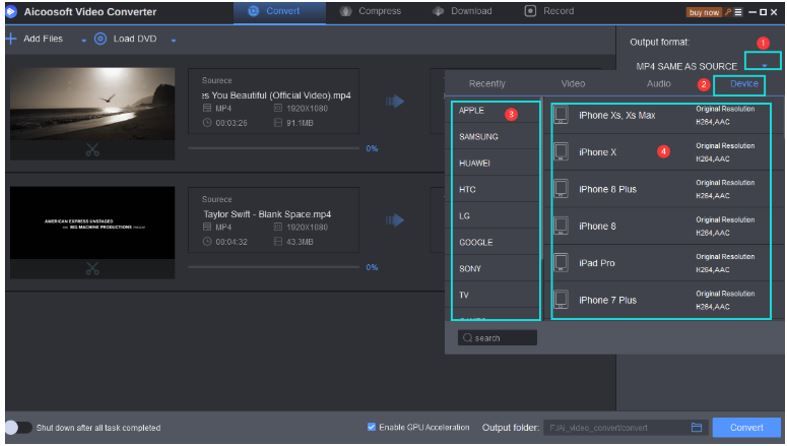Switch to the Convert tab
Screen dimensions: 787x446
[x=280, y=12]
